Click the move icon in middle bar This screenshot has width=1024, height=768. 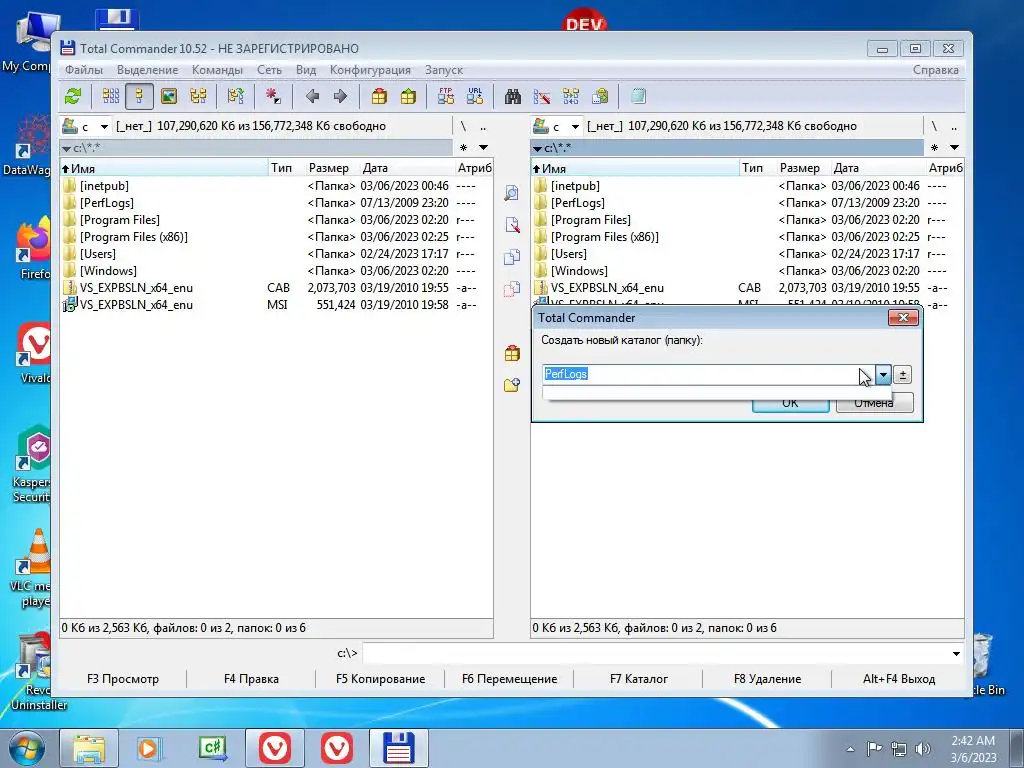coord(512,289)
